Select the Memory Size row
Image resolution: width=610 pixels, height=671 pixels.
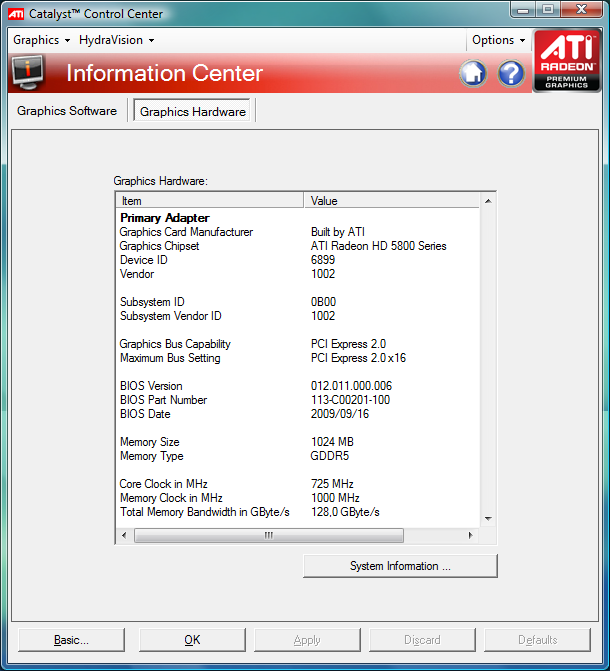click(298, 442)
